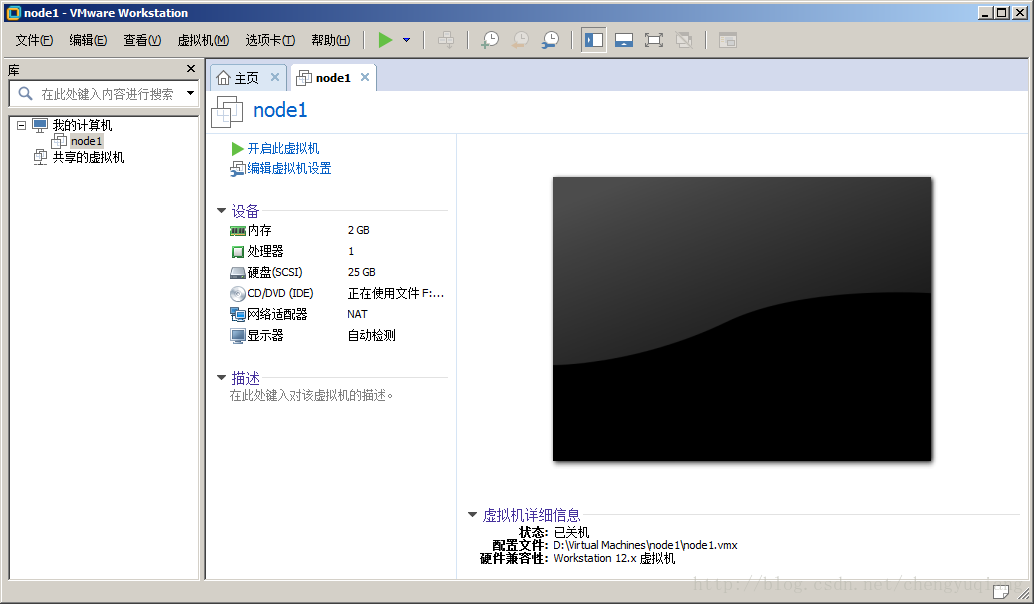Click the 硬盘(SCSI) hard disk device
This screenshot has height=604, width=1034.
pyautogui.click(x=274, y=272)
